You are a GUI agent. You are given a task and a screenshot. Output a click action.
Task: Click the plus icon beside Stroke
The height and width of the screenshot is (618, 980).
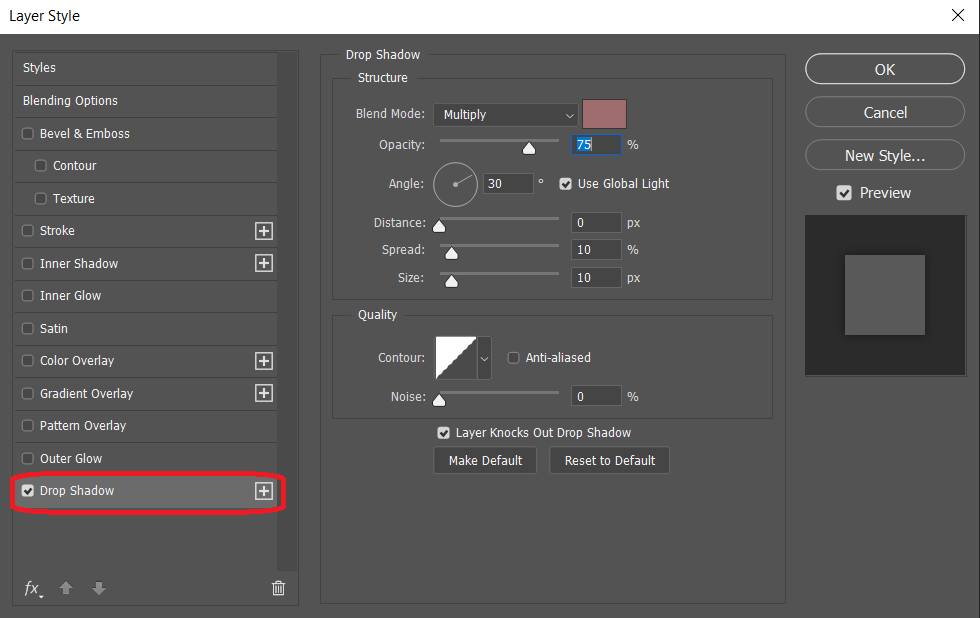(x=264, y=231)
